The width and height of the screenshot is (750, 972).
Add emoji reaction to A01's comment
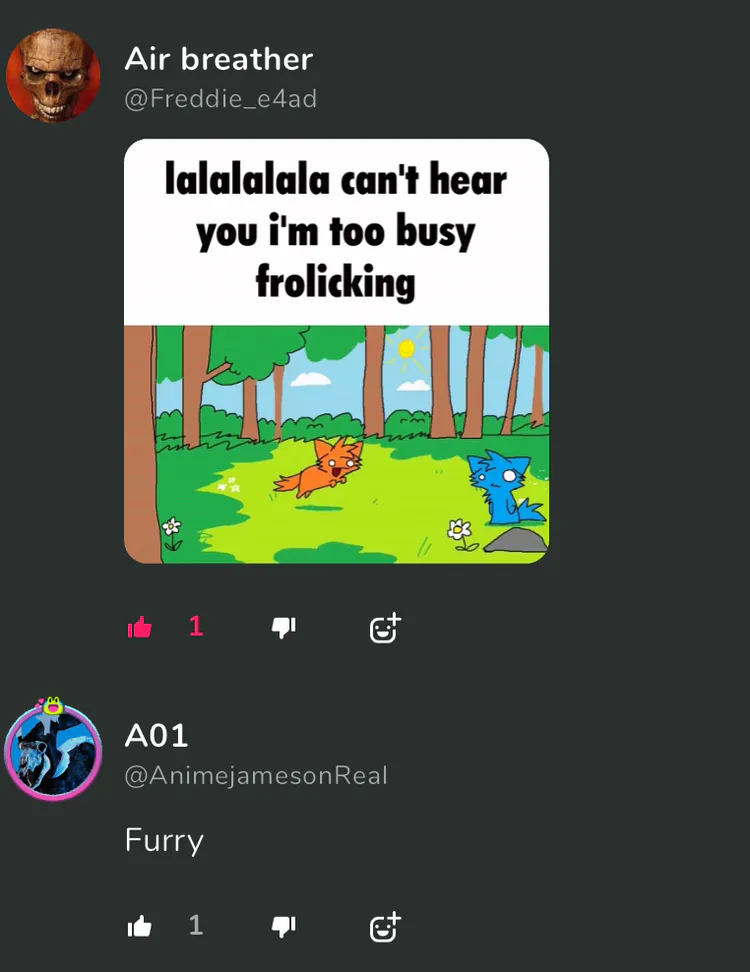point(385,927)
